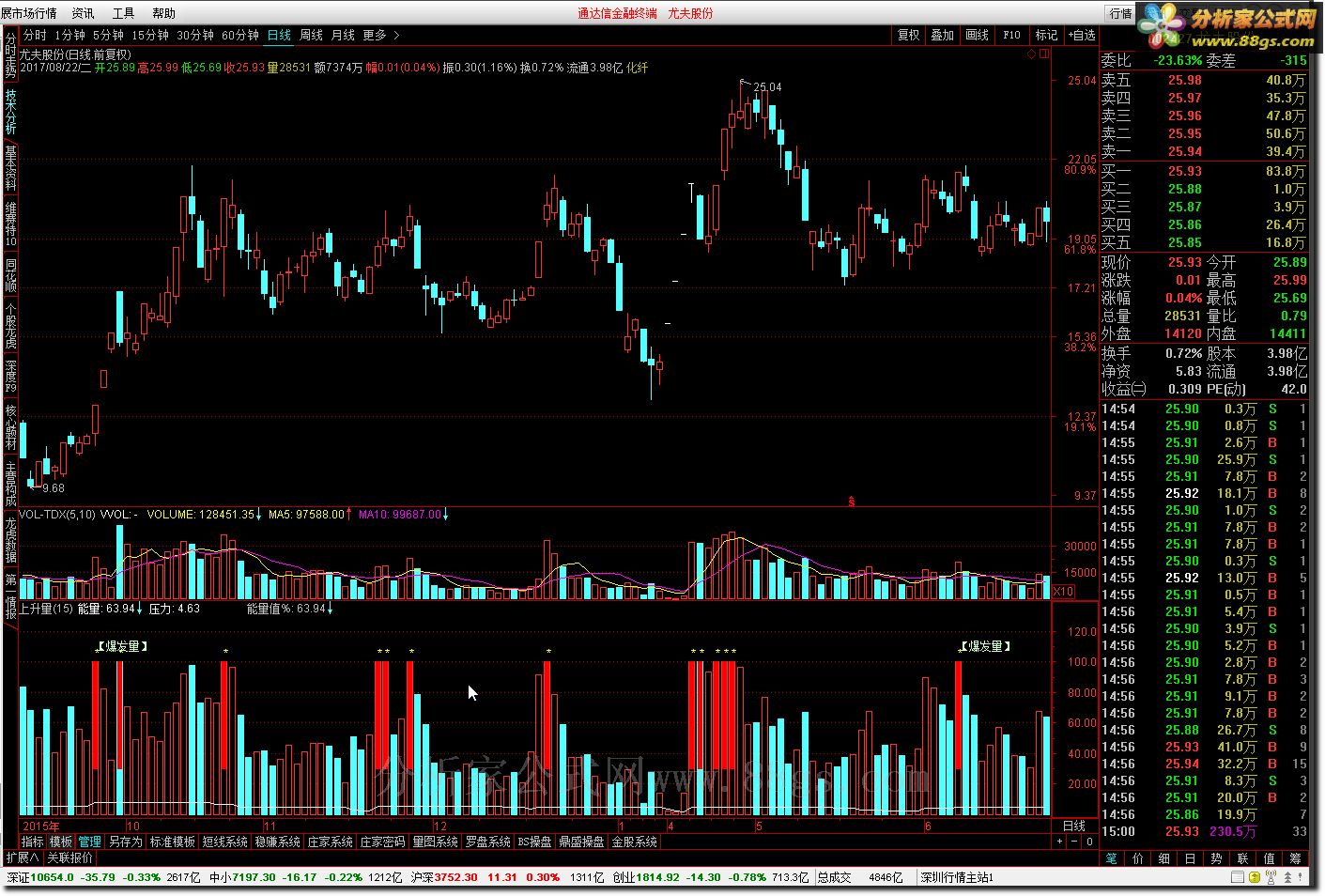
Task: Click the 模板 template tab
Action: (61, 842)
